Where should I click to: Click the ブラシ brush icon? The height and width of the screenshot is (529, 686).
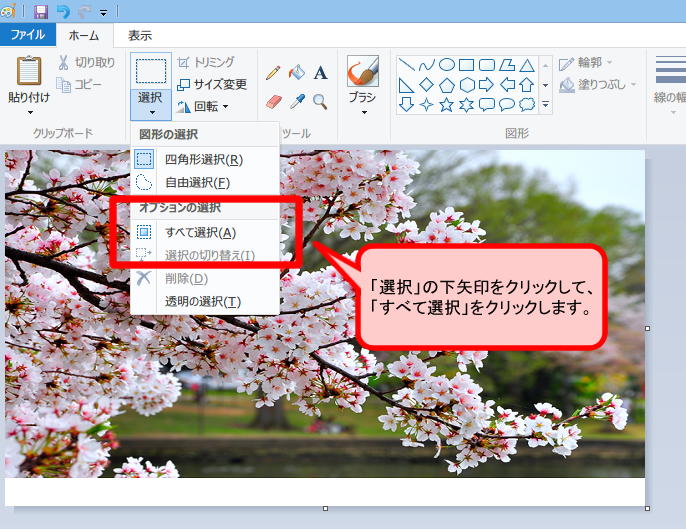(x=363, y=71)
